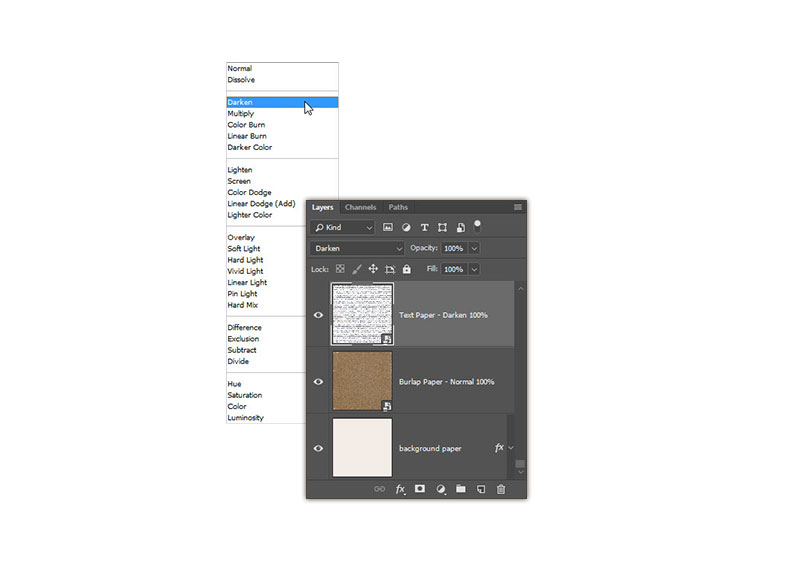The image size is (800, 578).
Task: Lock all padlock icon
Action: pyautogui.click(x=407, y=269)
